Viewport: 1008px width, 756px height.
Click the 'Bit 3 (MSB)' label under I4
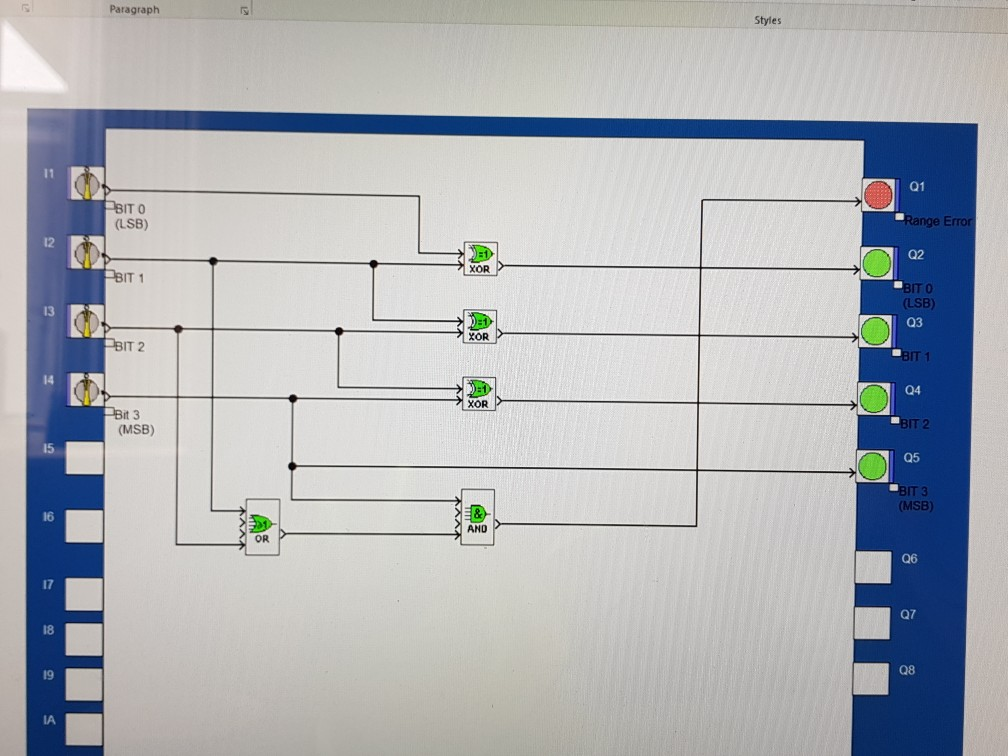[x=135, y=422]
